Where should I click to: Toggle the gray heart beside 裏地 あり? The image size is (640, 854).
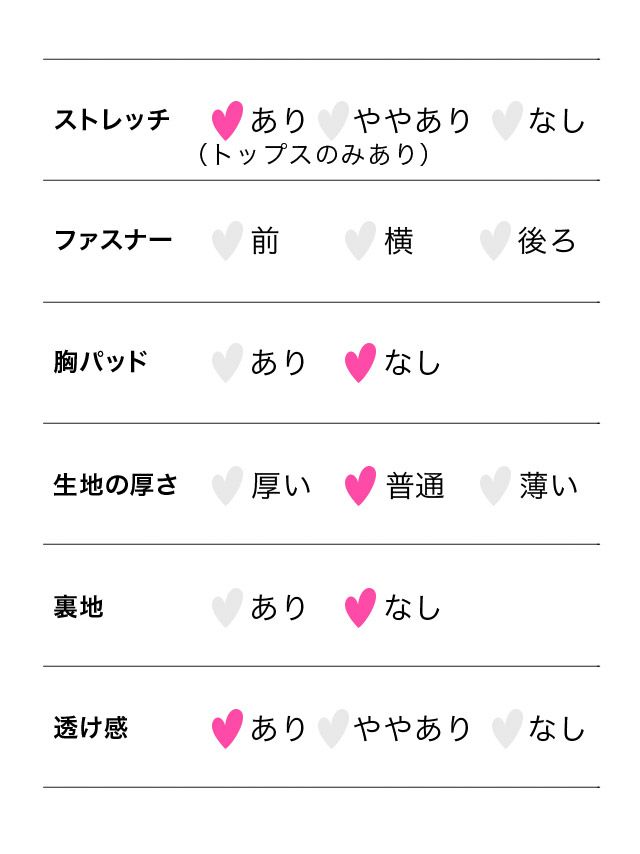(x=227, y=607)
